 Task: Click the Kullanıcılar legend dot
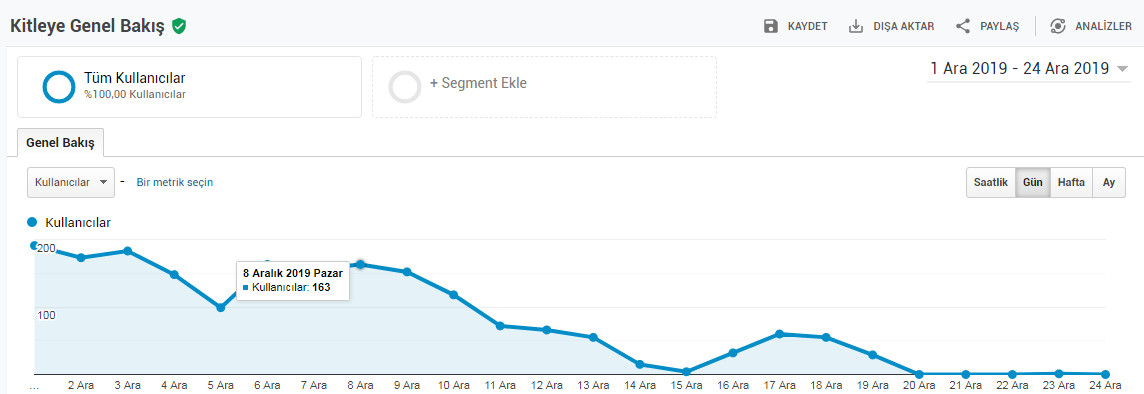pos(32,222)
